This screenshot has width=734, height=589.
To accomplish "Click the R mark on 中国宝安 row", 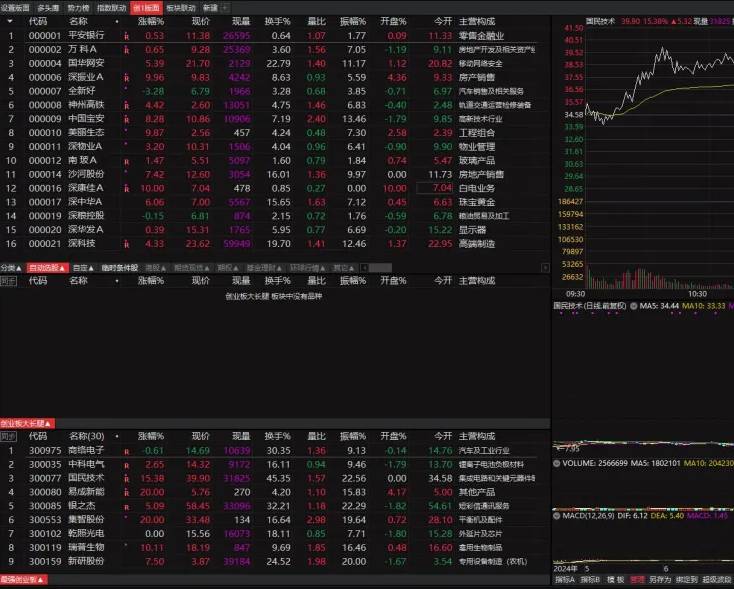I will (126, 119).
